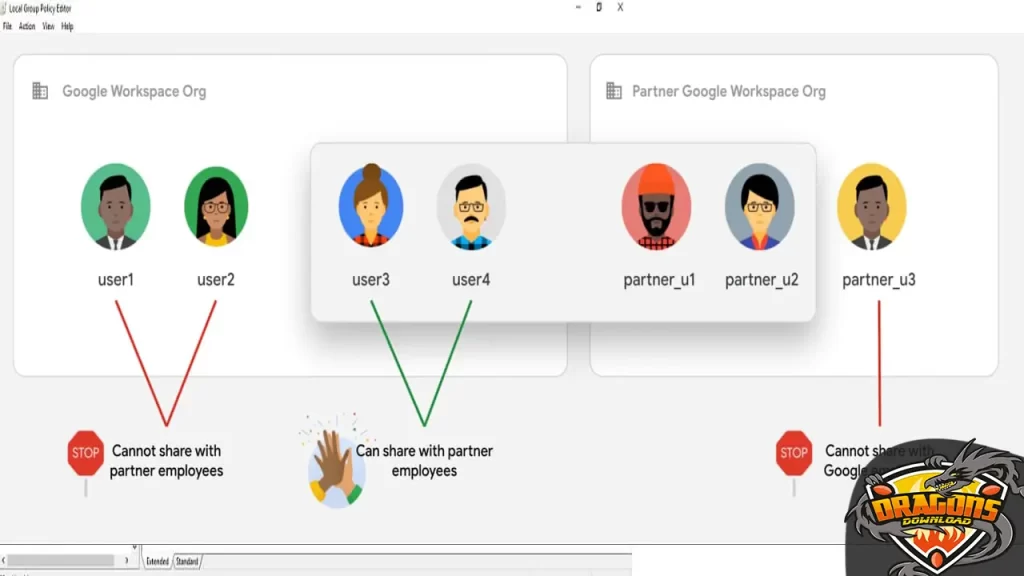Open the Help menu

coord(67,26)
